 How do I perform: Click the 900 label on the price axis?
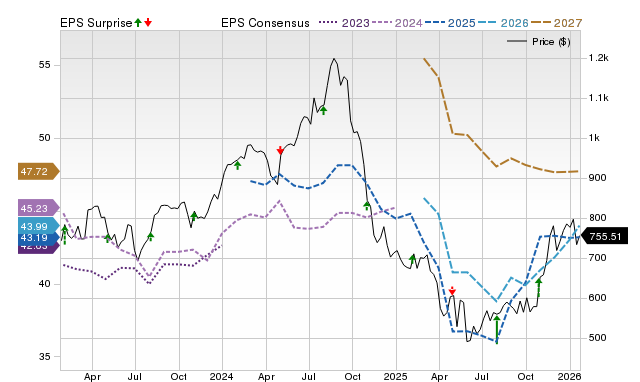tap(598, 178)
